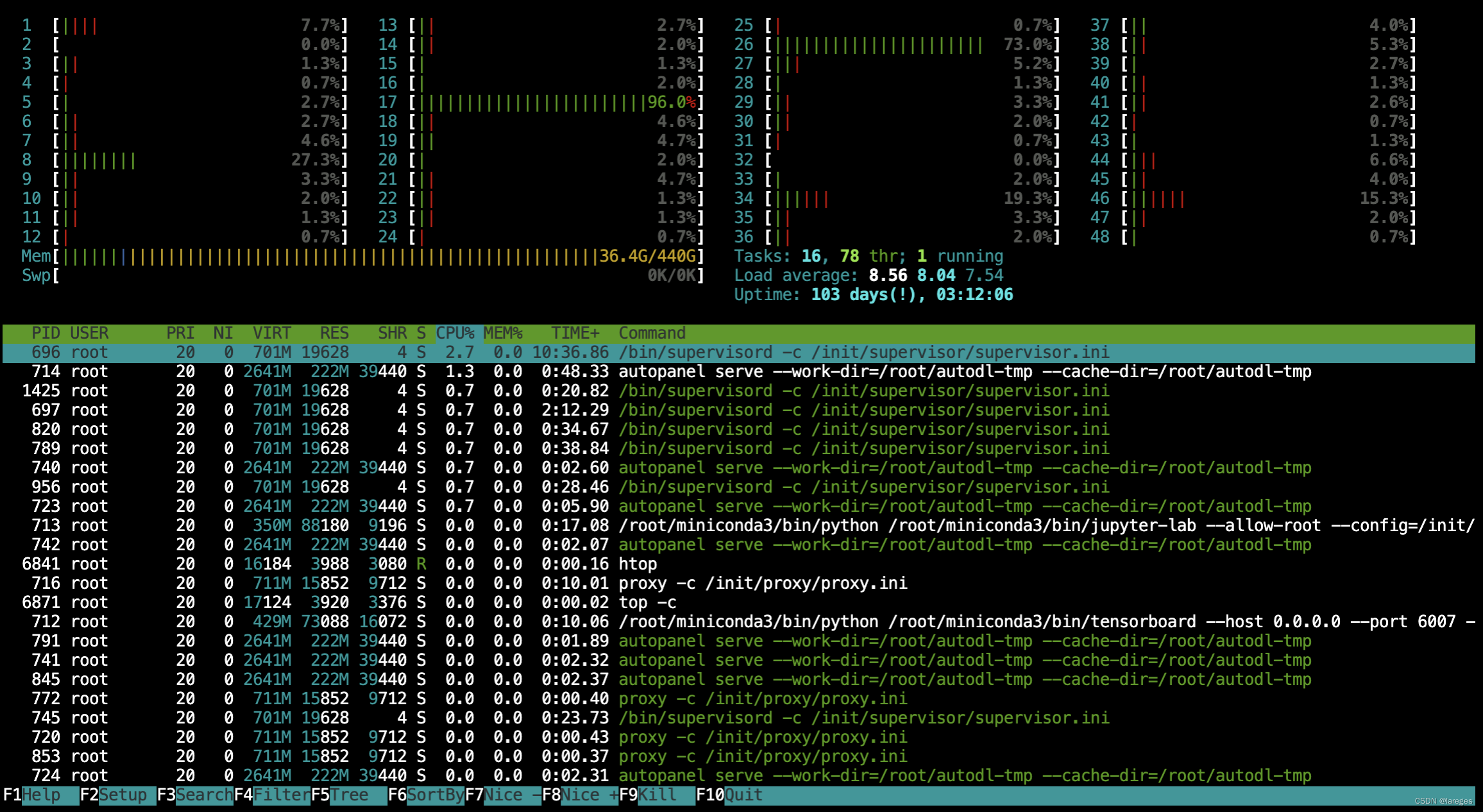Viewport: 1483px width, 812px height.
Task: Quit htop with F10 Quit
Action: tap(729, 795)
